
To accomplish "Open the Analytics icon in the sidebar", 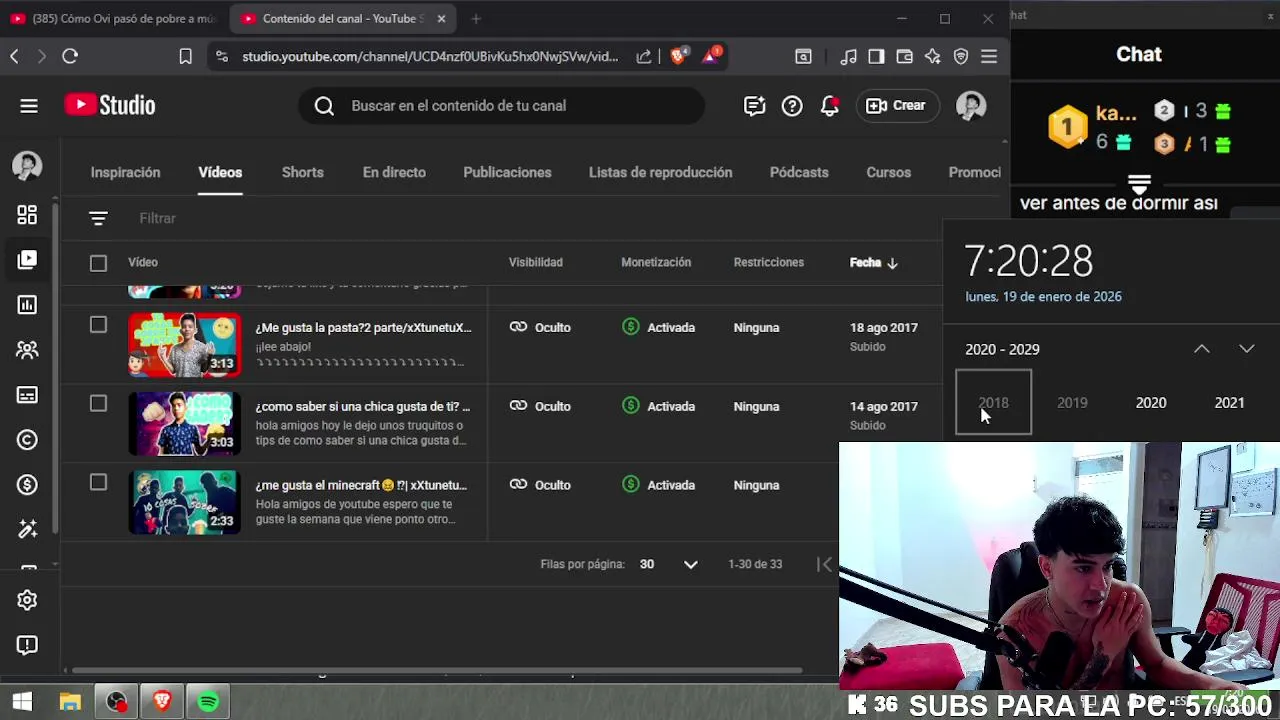I will pos(27,305).
